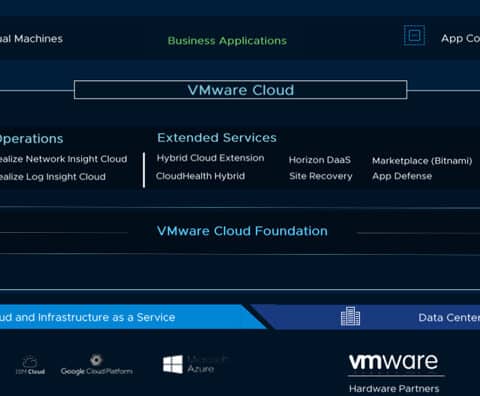Click the Microsoft Azure Windows logo
The image size is (480, 396).
pos(173,364)
